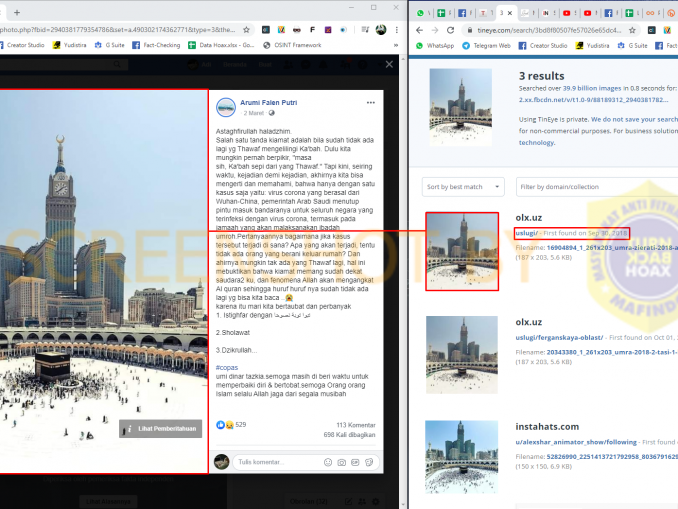
Task: Open Data Hoax.xlsx bookmark
Action: point(221,45)
